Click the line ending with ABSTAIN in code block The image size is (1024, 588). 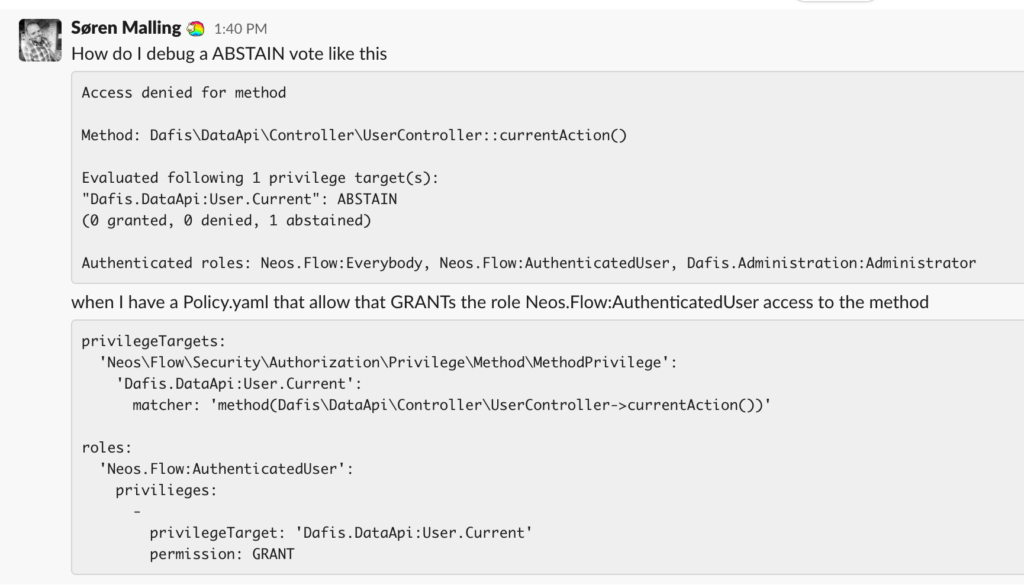(239, 199)
